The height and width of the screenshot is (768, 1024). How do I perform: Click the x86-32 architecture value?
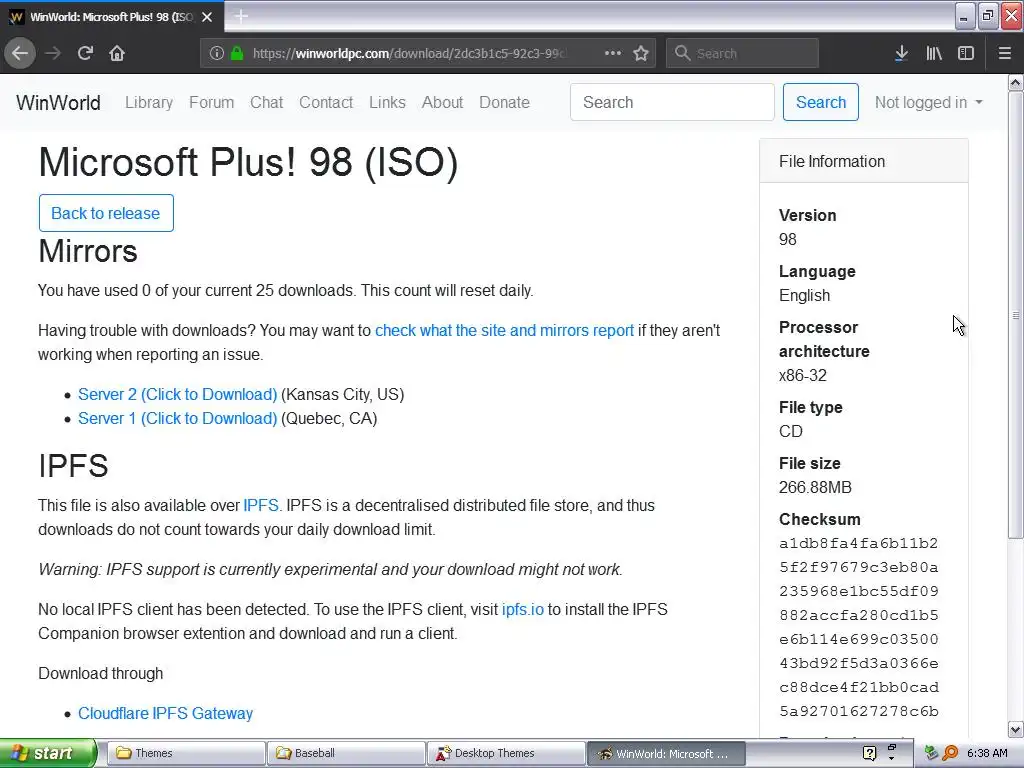tap(803, 376)
